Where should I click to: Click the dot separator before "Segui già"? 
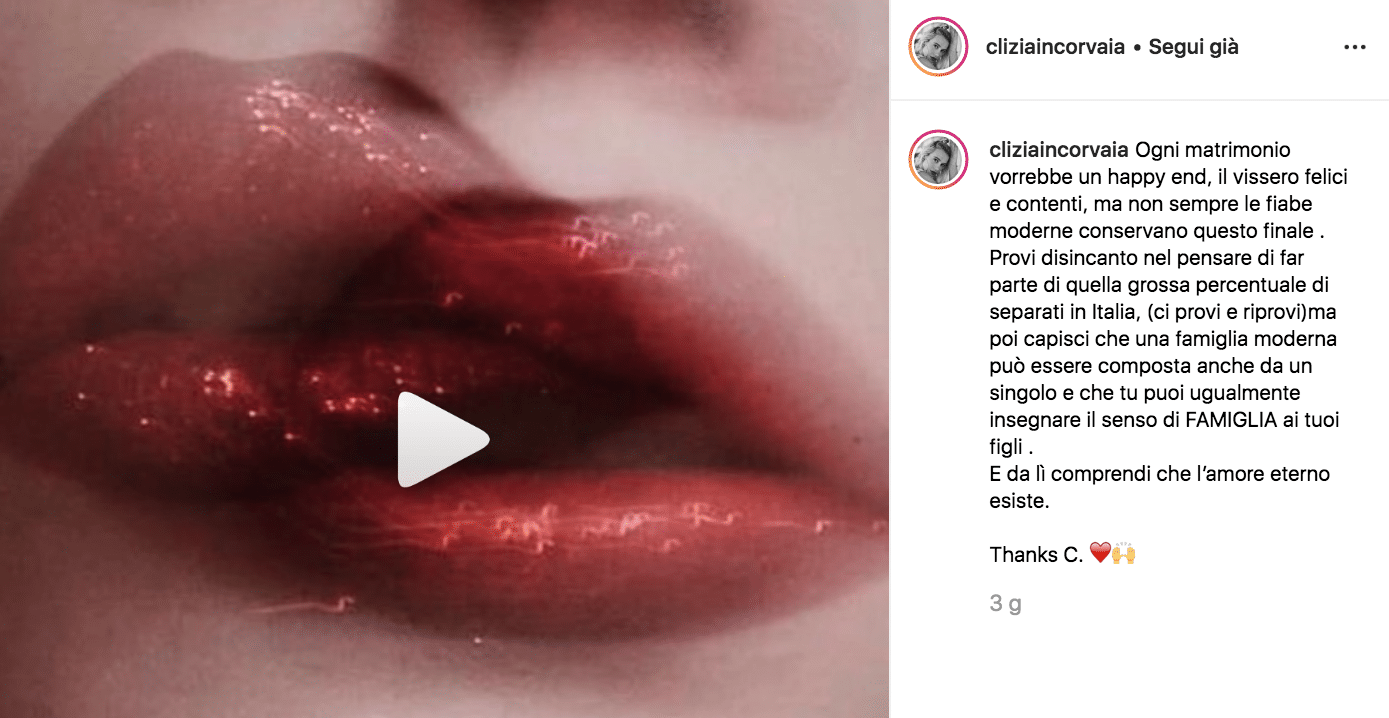point(1137,47)
